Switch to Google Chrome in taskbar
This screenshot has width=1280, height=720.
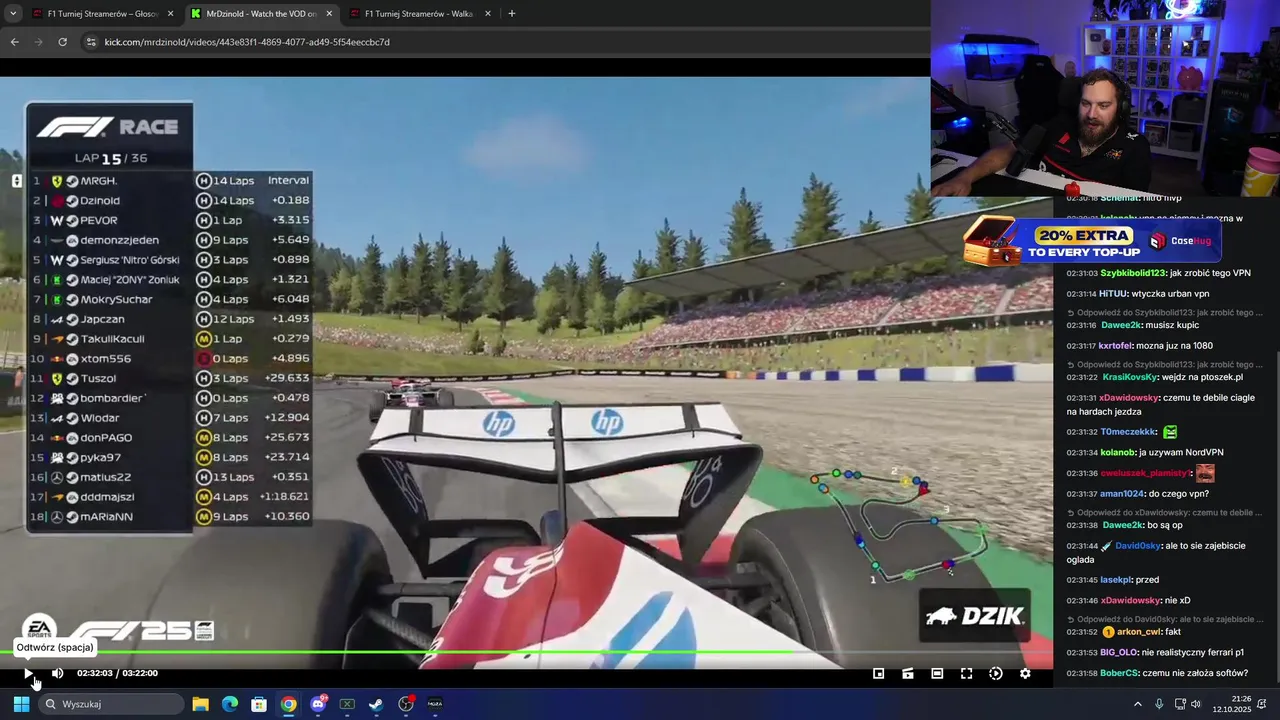tap(288, 704)
